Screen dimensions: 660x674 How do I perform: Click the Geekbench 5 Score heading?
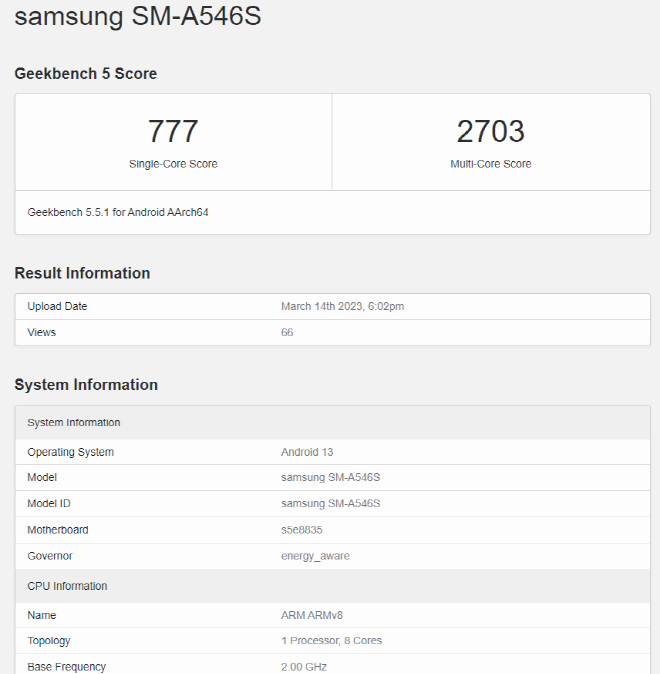(x=85, y=73)
